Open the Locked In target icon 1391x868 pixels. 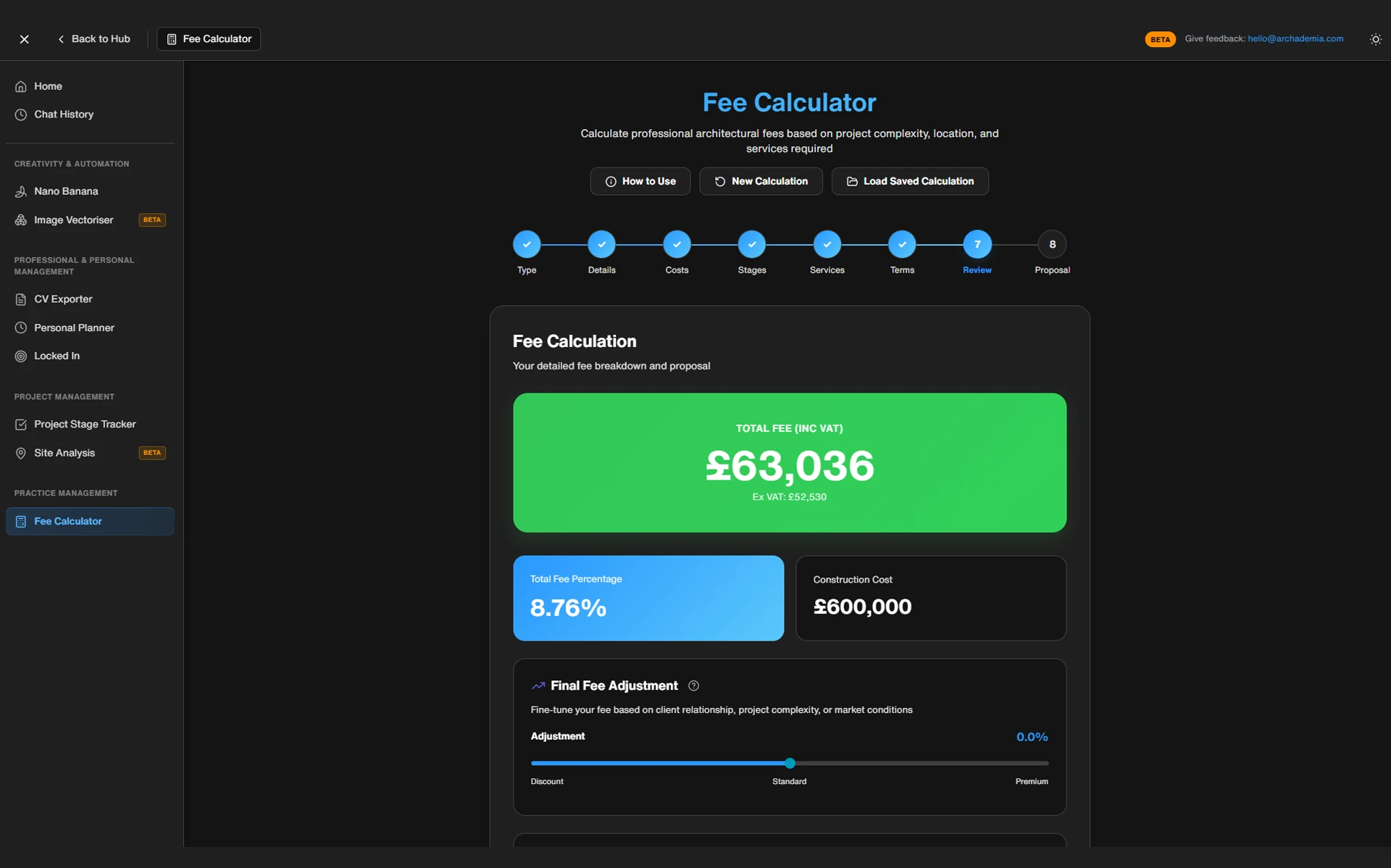pos(21,356)
